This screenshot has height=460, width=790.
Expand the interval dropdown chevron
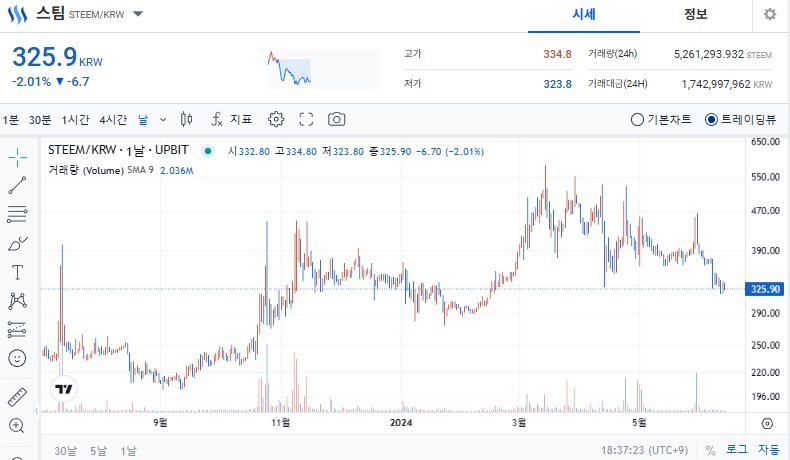tap(163, 120)
